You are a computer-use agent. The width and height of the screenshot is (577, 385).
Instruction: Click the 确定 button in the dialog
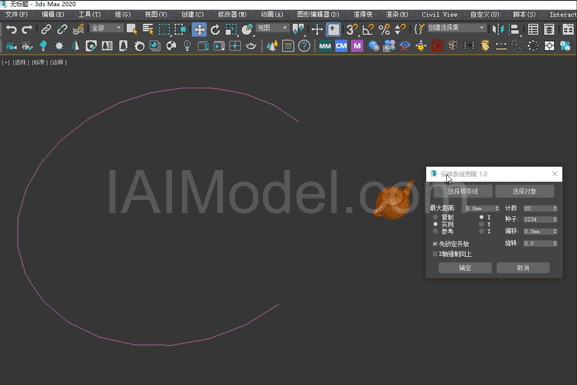point(465,268)
